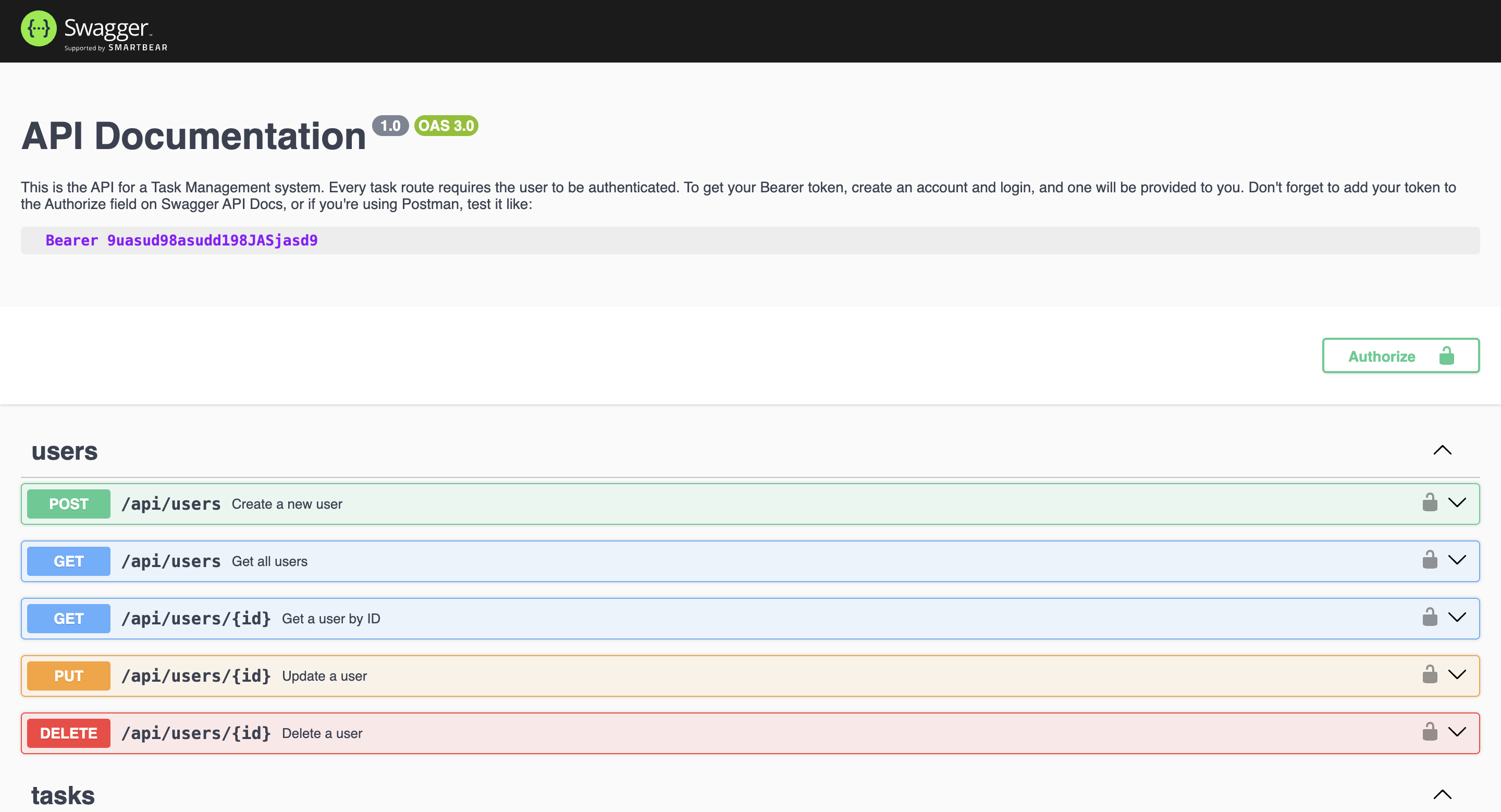Click the /api/users/{id} path on the DELETE row
Image resolution: width=1501 pixels, height=812 pixels.
tap(196, 733)
